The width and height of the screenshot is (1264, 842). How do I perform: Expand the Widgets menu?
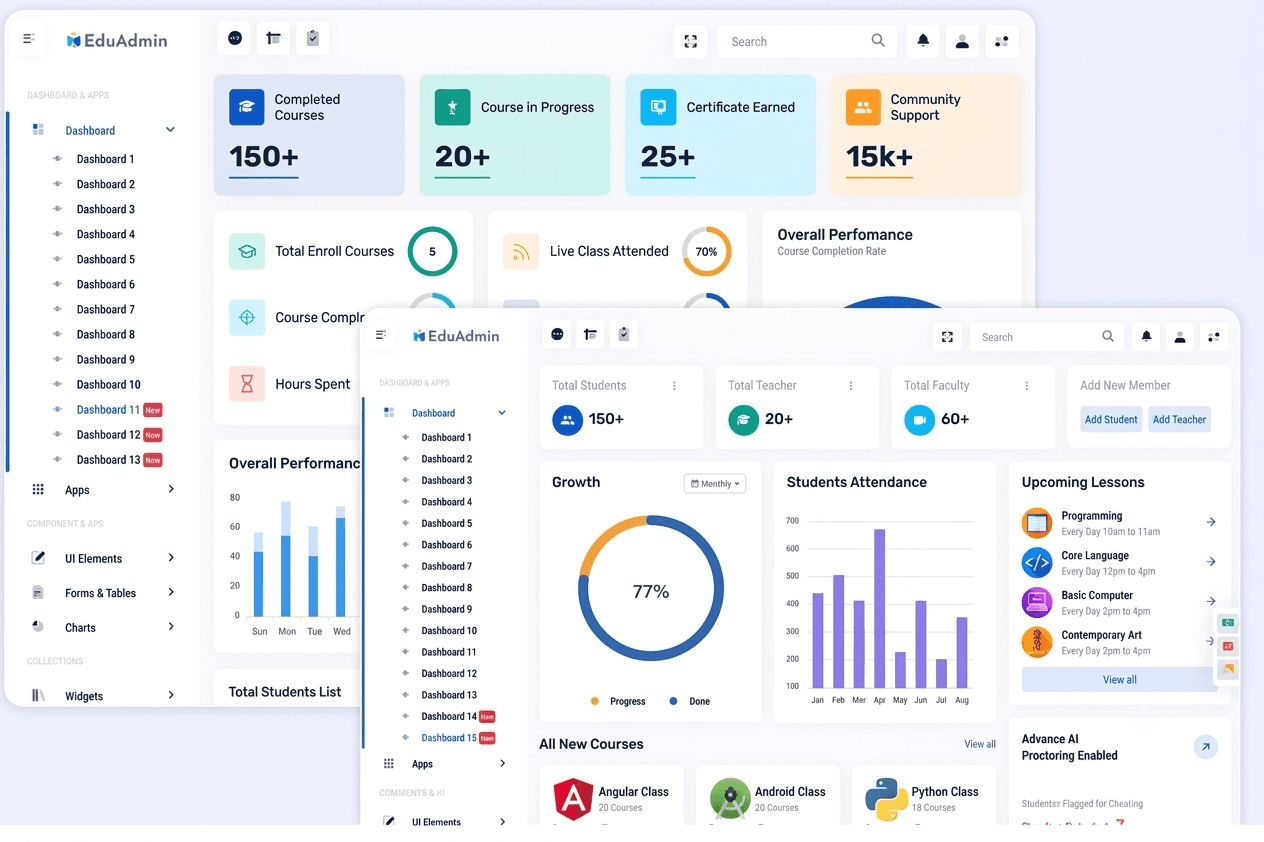pyautogui.click(x=171, y=695)
